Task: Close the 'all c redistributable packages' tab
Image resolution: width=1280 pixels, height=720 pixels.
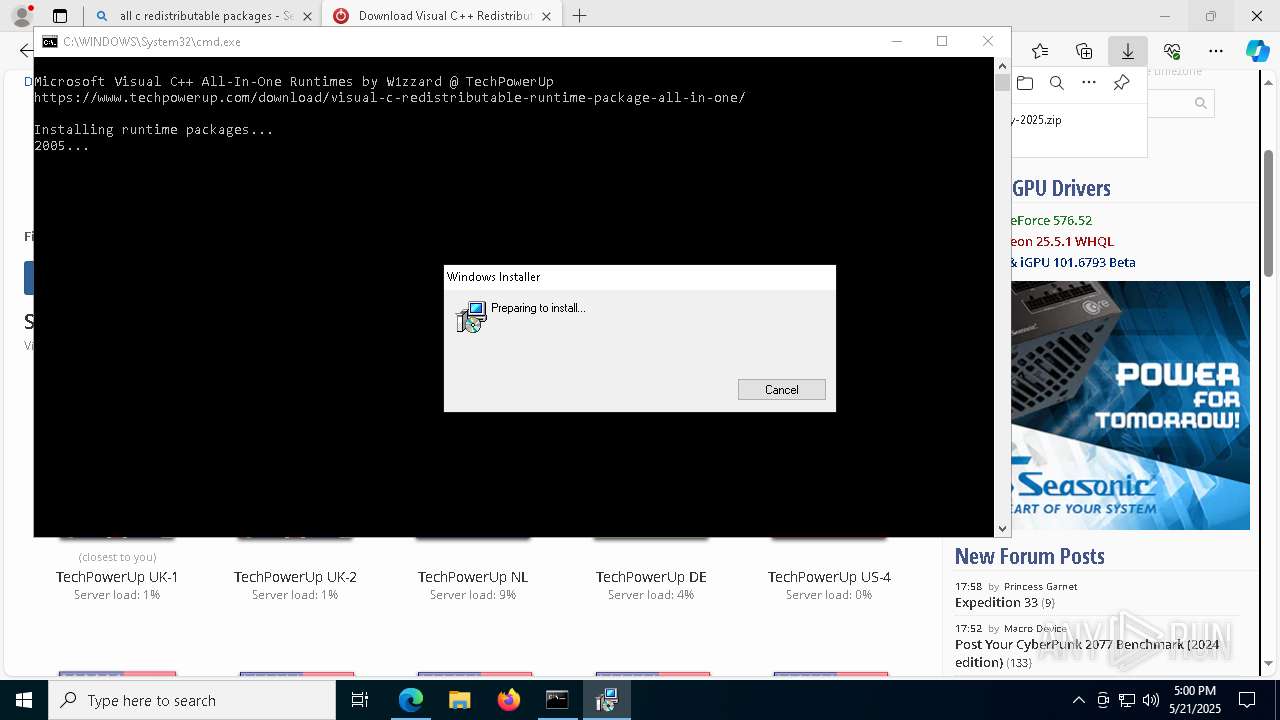Action: [x=307, y=16]
